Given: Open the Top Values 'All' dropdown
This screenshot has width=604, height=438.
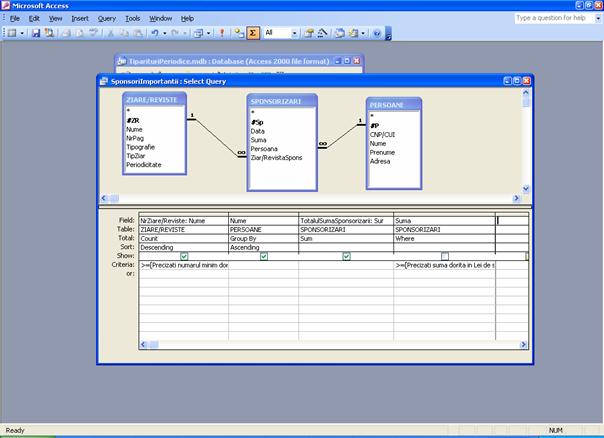Looking at the screenshot, I should click(295, 33).
